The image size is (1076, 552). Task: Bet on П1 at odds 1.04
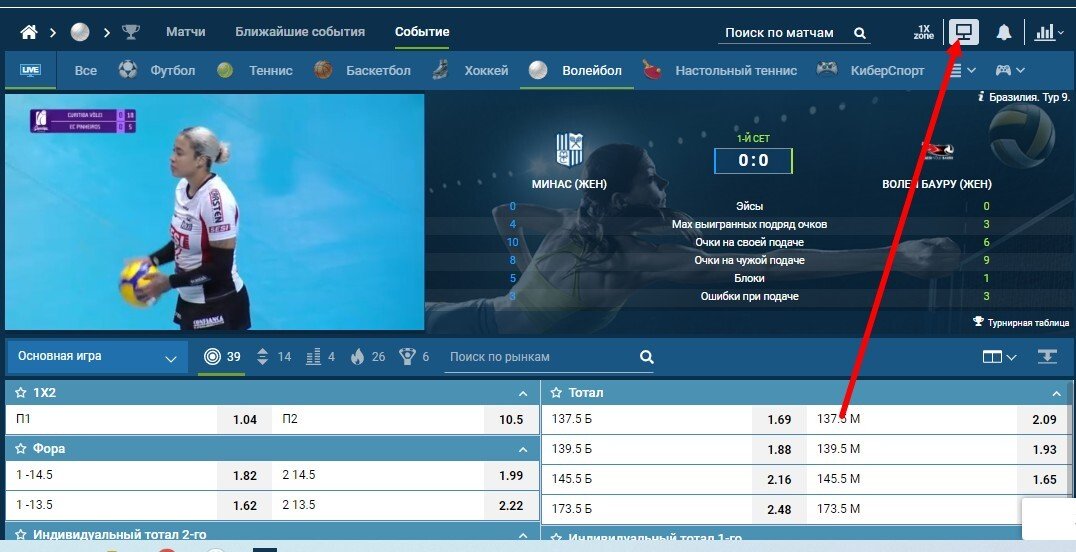click(x=245, y=420)
